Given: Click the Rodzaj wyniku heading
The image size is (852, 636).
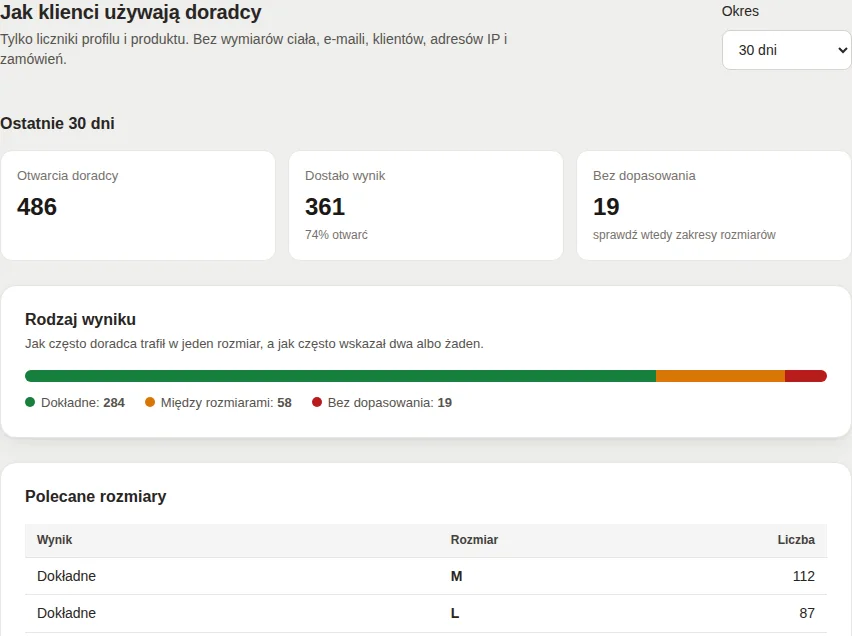Looking at the screenshot, I should [80, 320].
